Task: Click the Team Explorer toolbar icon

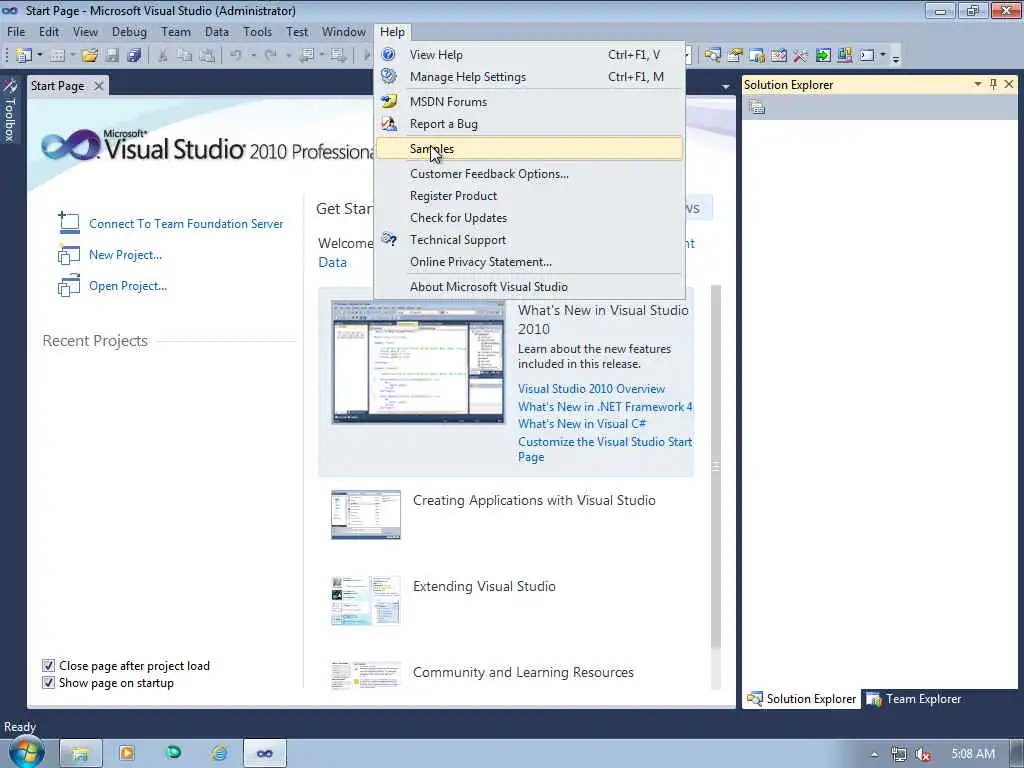Action: pos(757,56)
